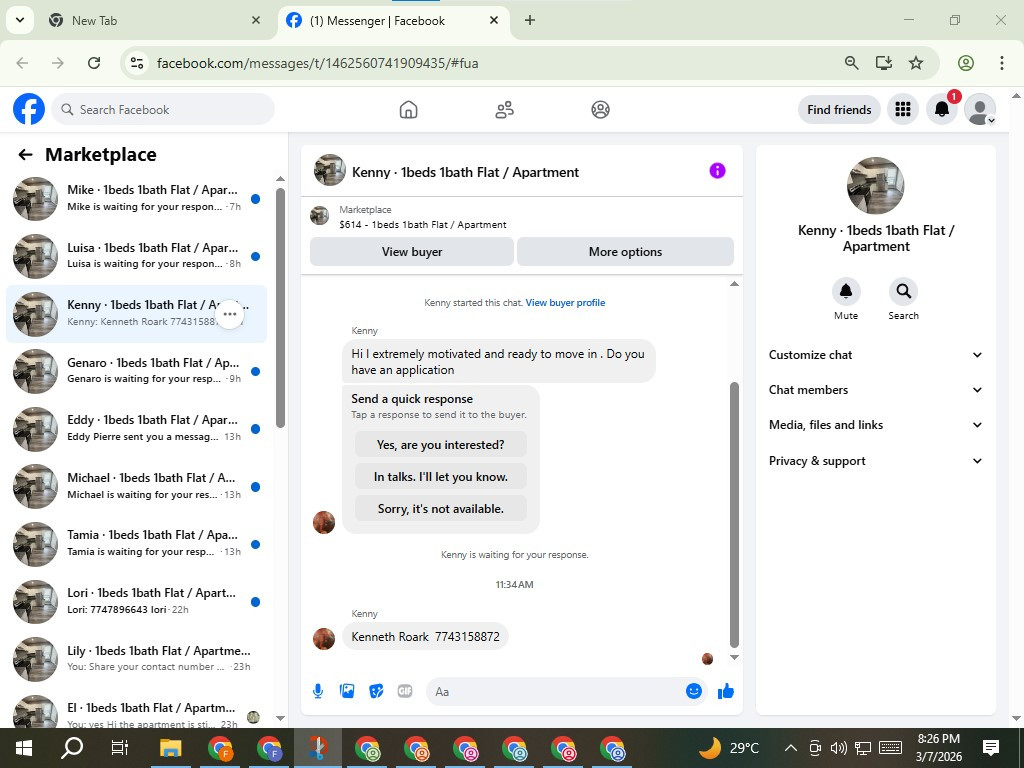The image size is (1024, 768).
Task: Click the browser address bar URL
Action: click(317, 63)
